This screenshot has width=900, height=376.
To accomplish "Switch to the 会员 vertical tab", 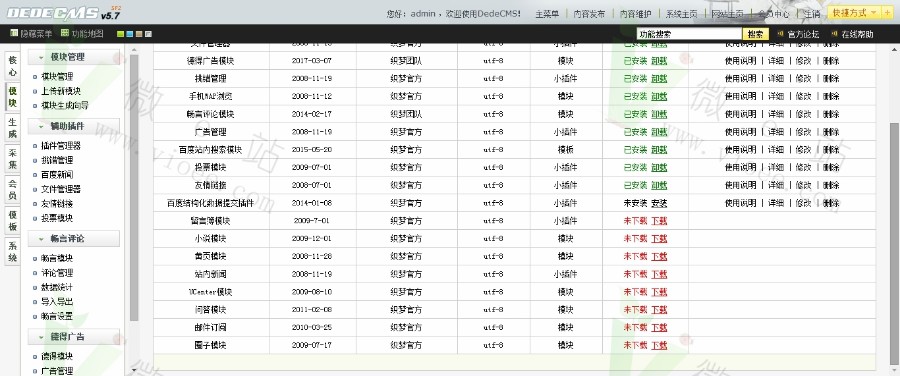I will [x=13, y=190].
